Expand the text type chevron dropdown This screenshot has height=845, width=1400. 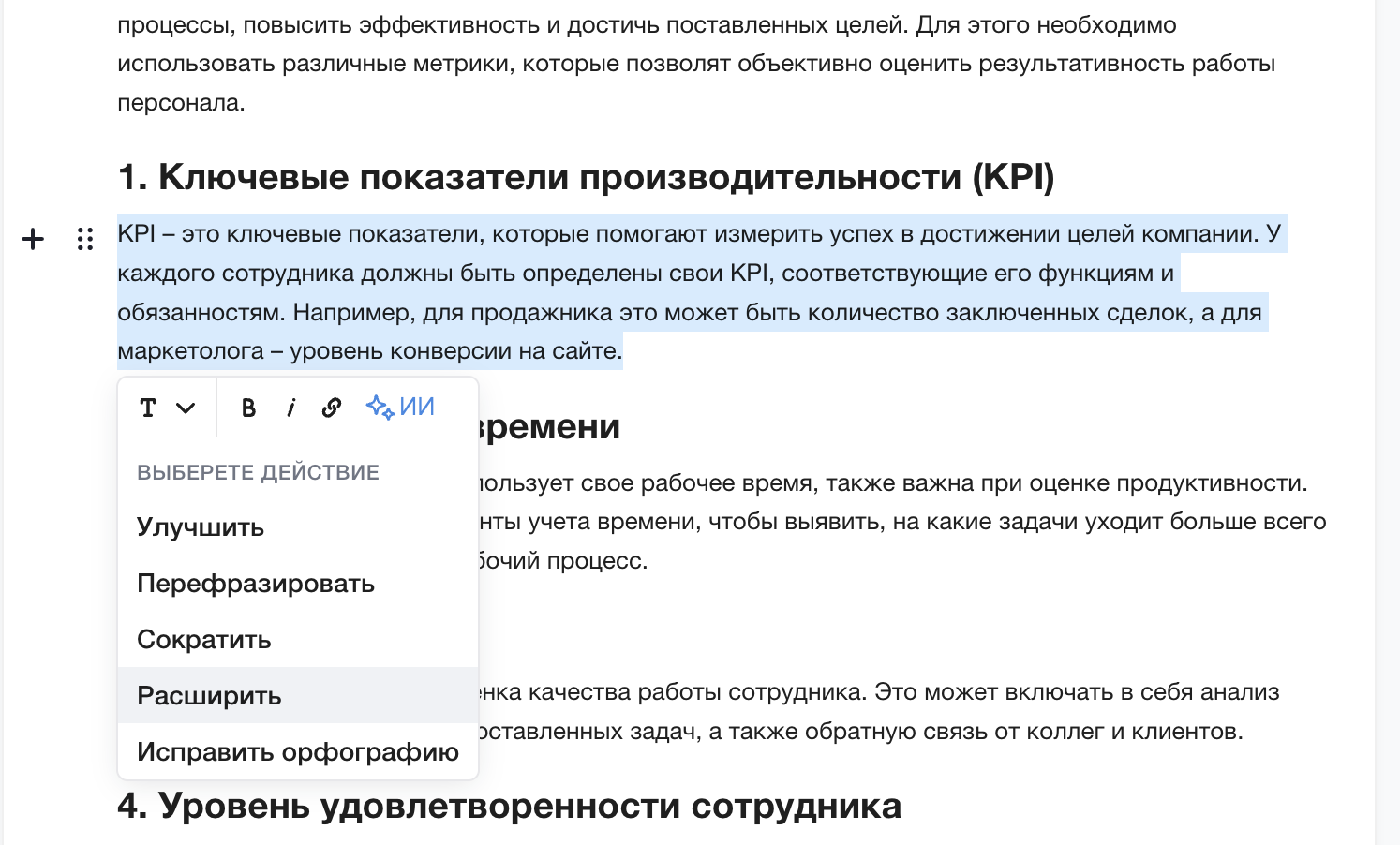pos(186,408)
